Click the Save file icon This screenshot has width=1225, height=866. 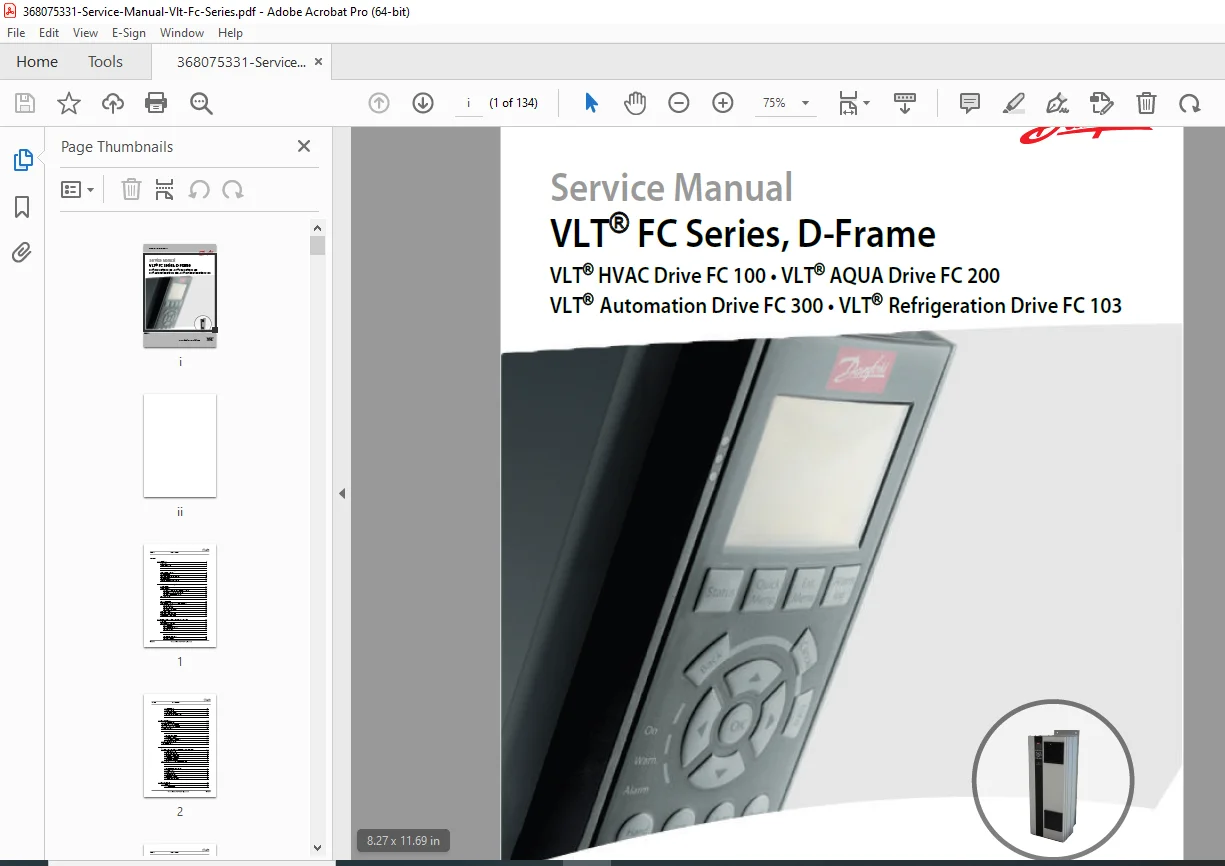point(25,103)
